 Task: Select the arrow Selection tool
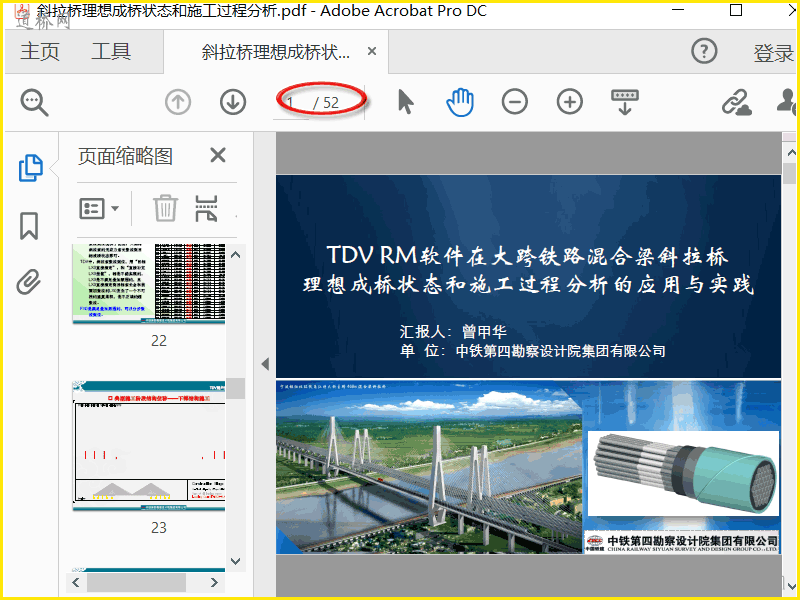coord(406,102)
